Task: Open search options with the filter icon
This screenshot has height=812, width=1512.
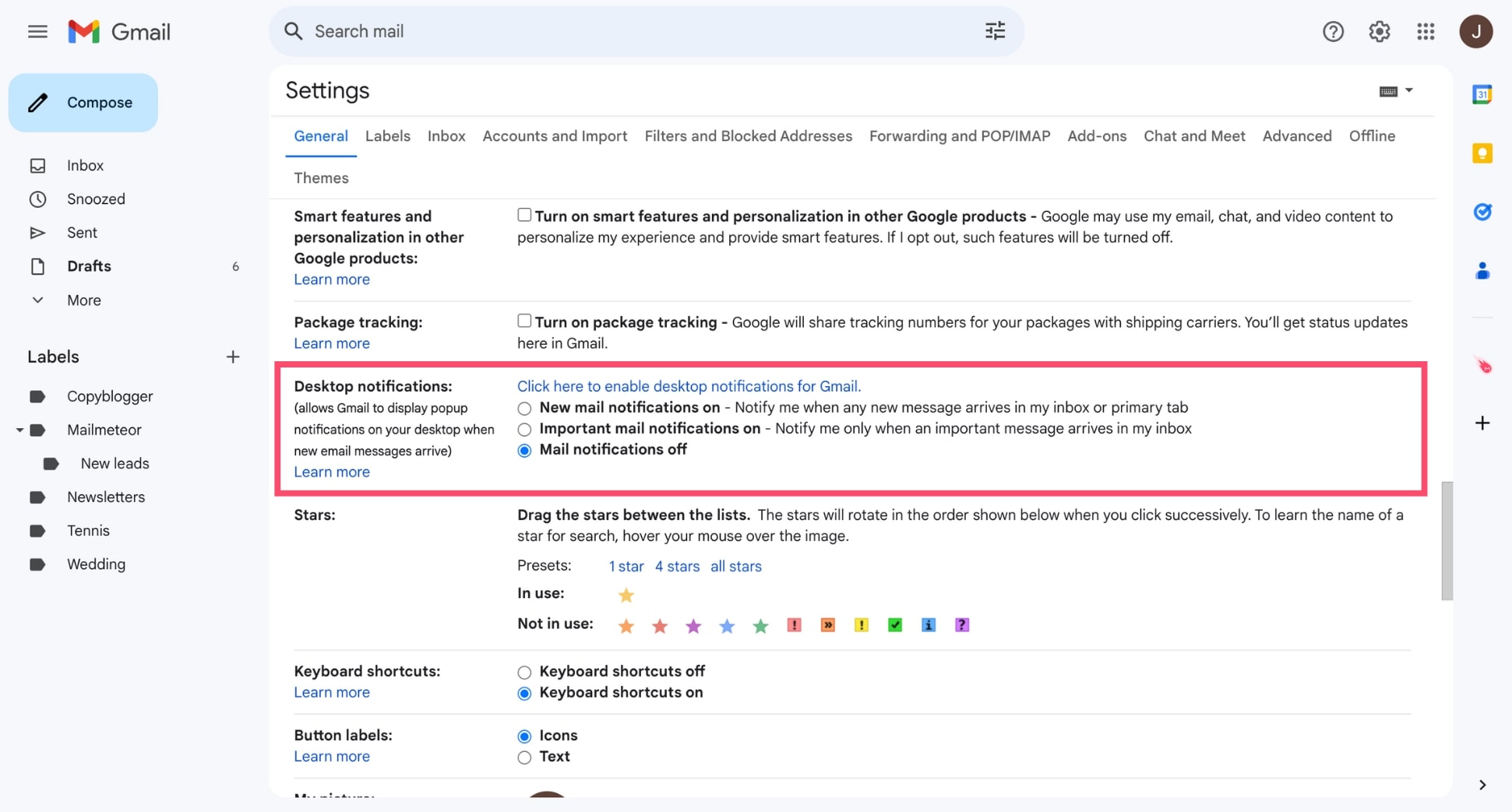Action: click(x=995, y=31)
